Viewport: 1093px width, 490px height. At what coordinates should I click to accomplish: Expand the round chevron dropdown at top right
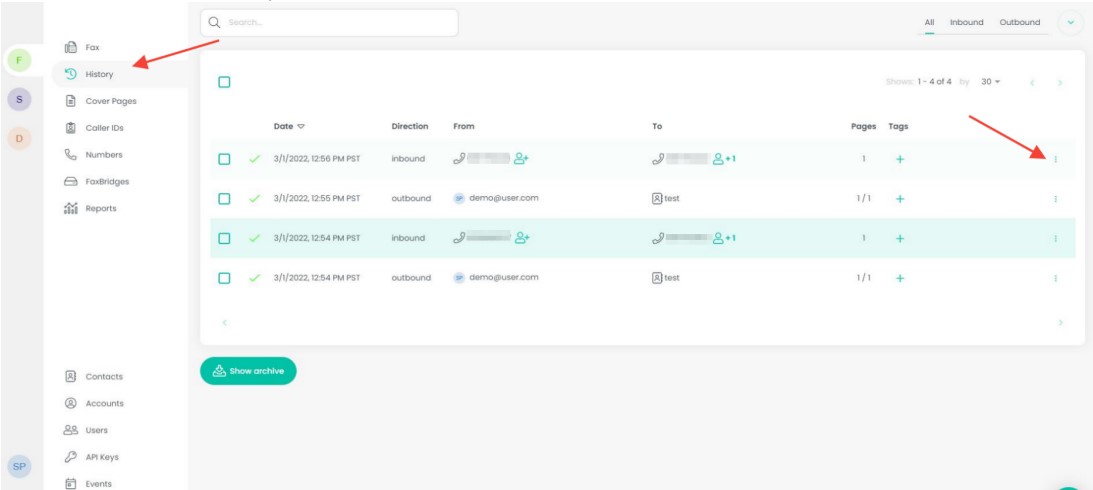pyautogui.click(x=1071, y=23)
